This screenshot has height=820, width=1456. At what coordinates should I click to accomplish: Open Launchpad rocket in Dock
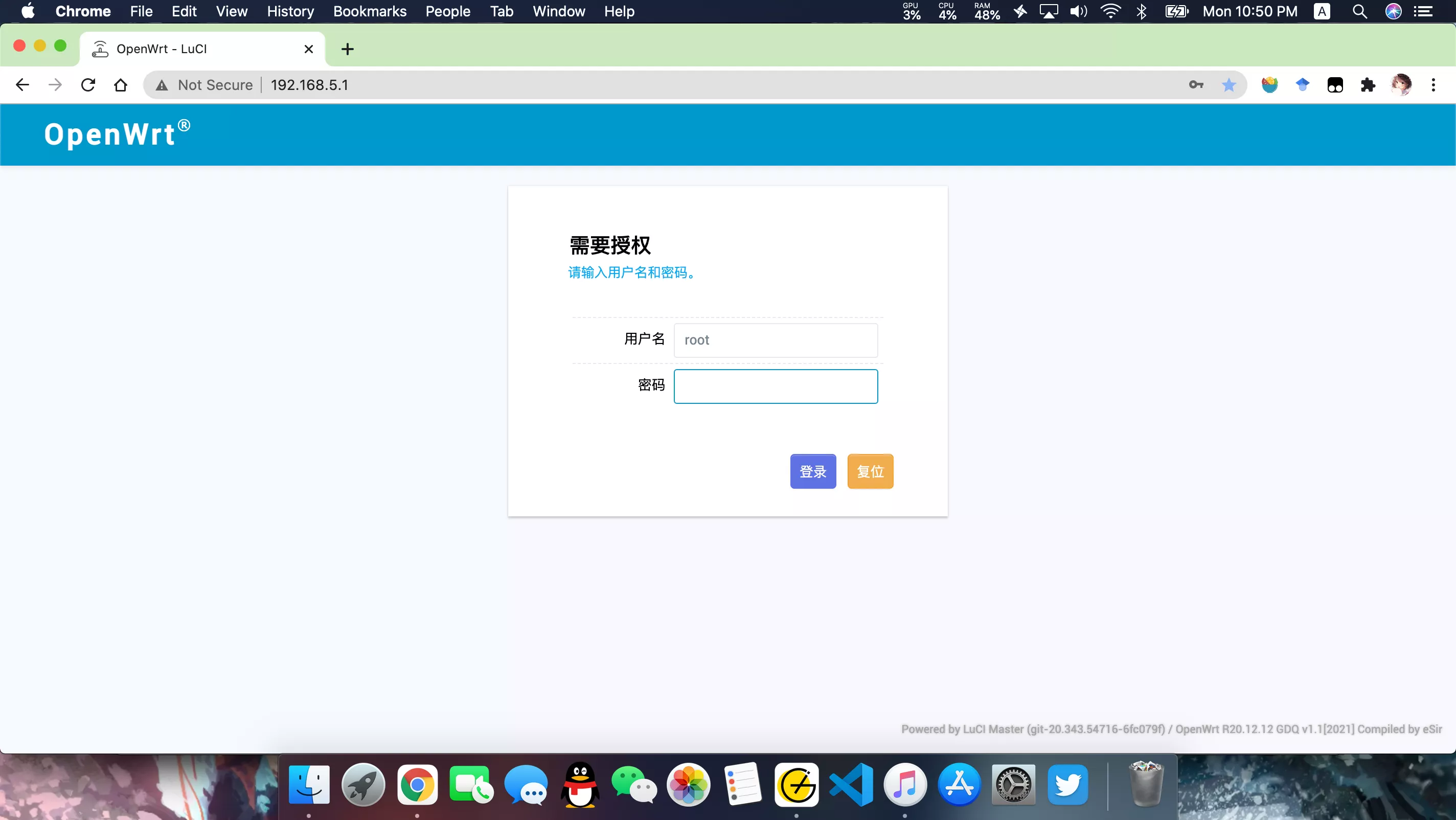pyautogui.click(x=363, y=784)
